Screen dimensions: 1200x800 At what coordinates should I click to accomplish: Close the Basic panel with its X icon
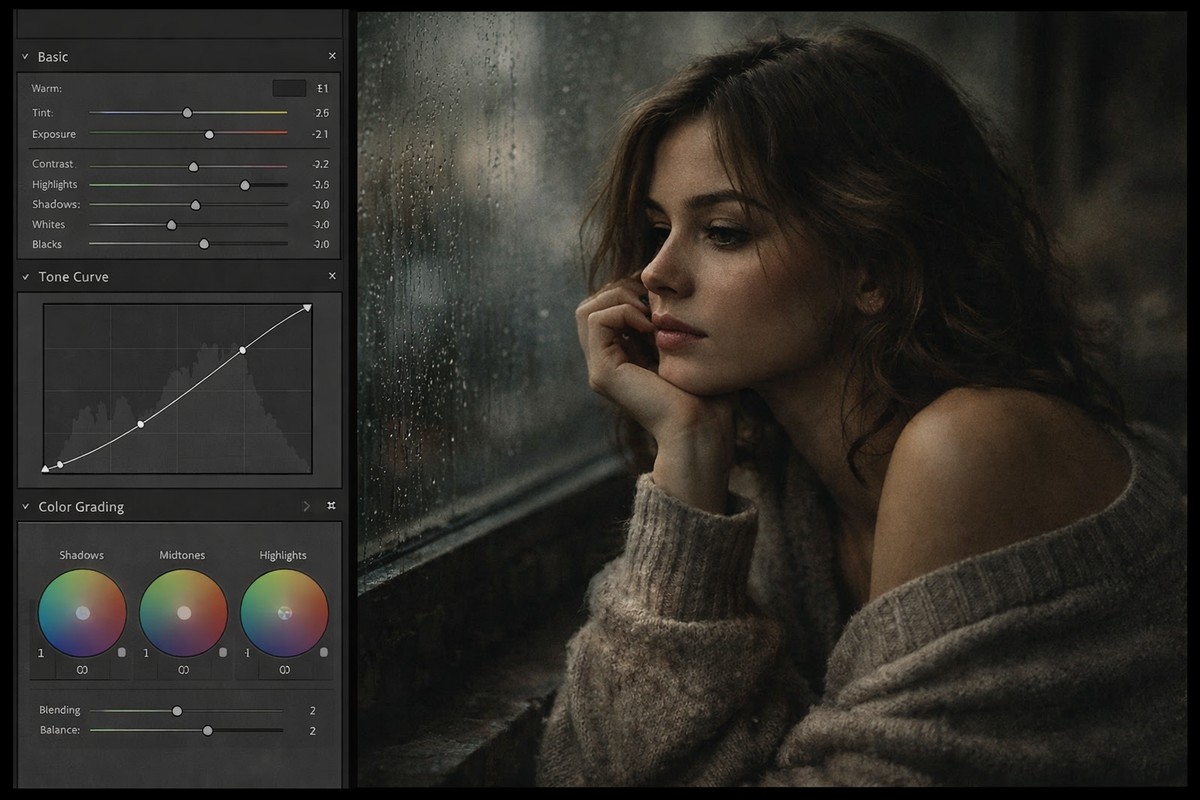tap(332, 56)
